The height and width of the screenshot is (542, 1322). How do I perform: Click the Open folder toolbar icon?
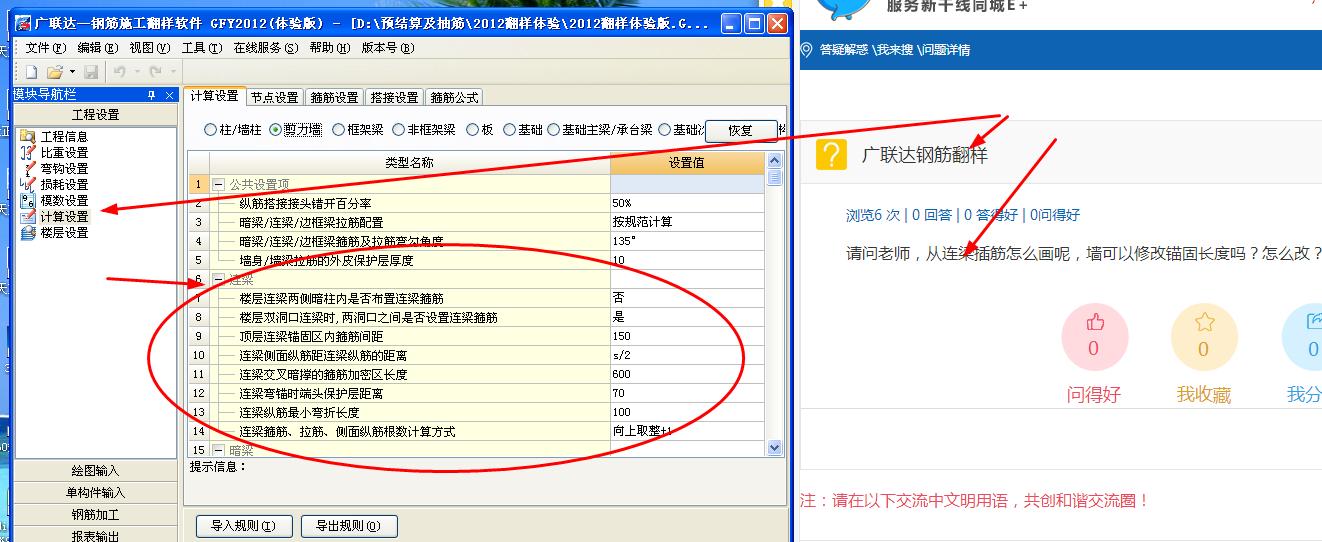point(54,72)
